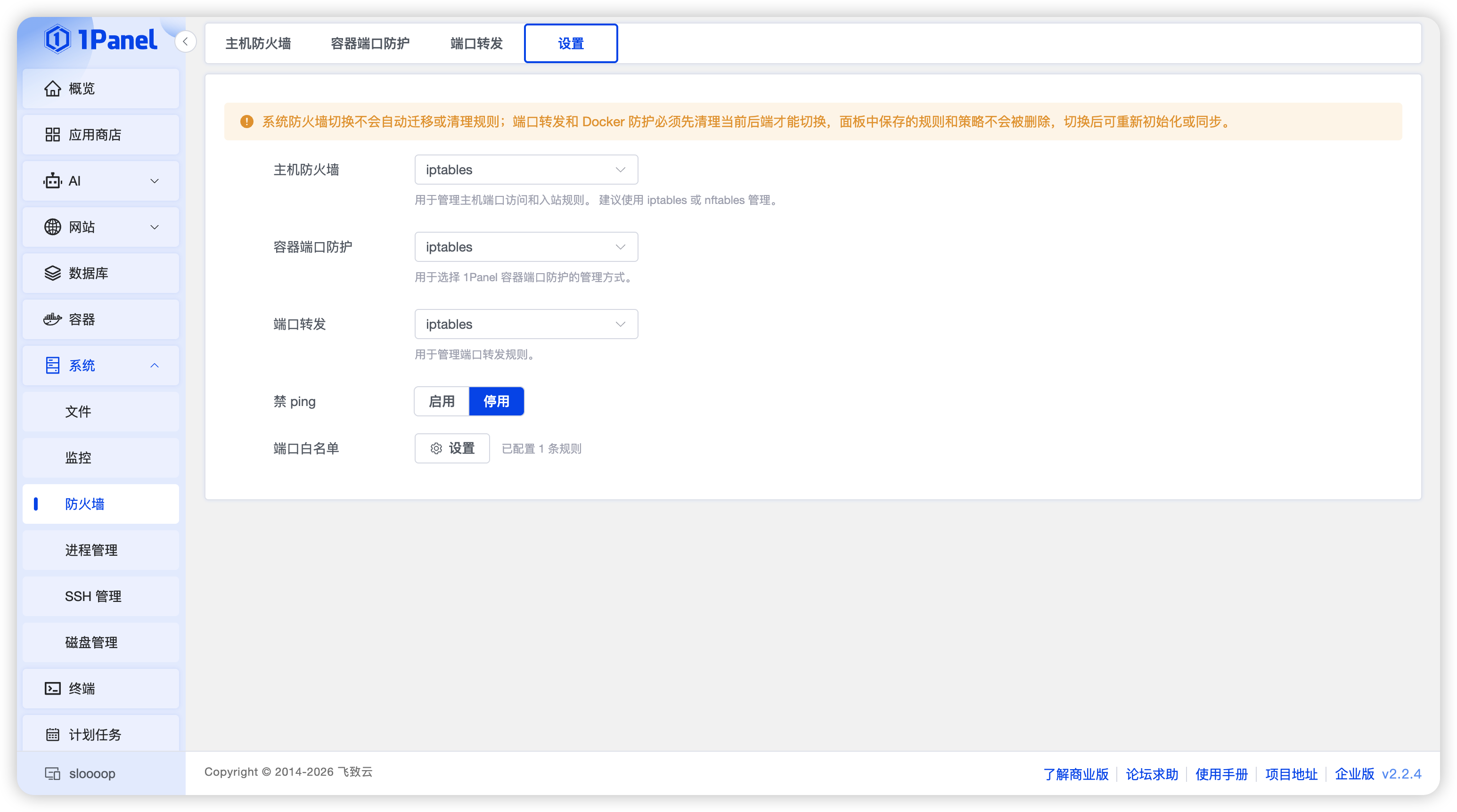The image size is (1457, 812).
Task: Click the 已配置 1 条规则 text
Action: point(541,448)
